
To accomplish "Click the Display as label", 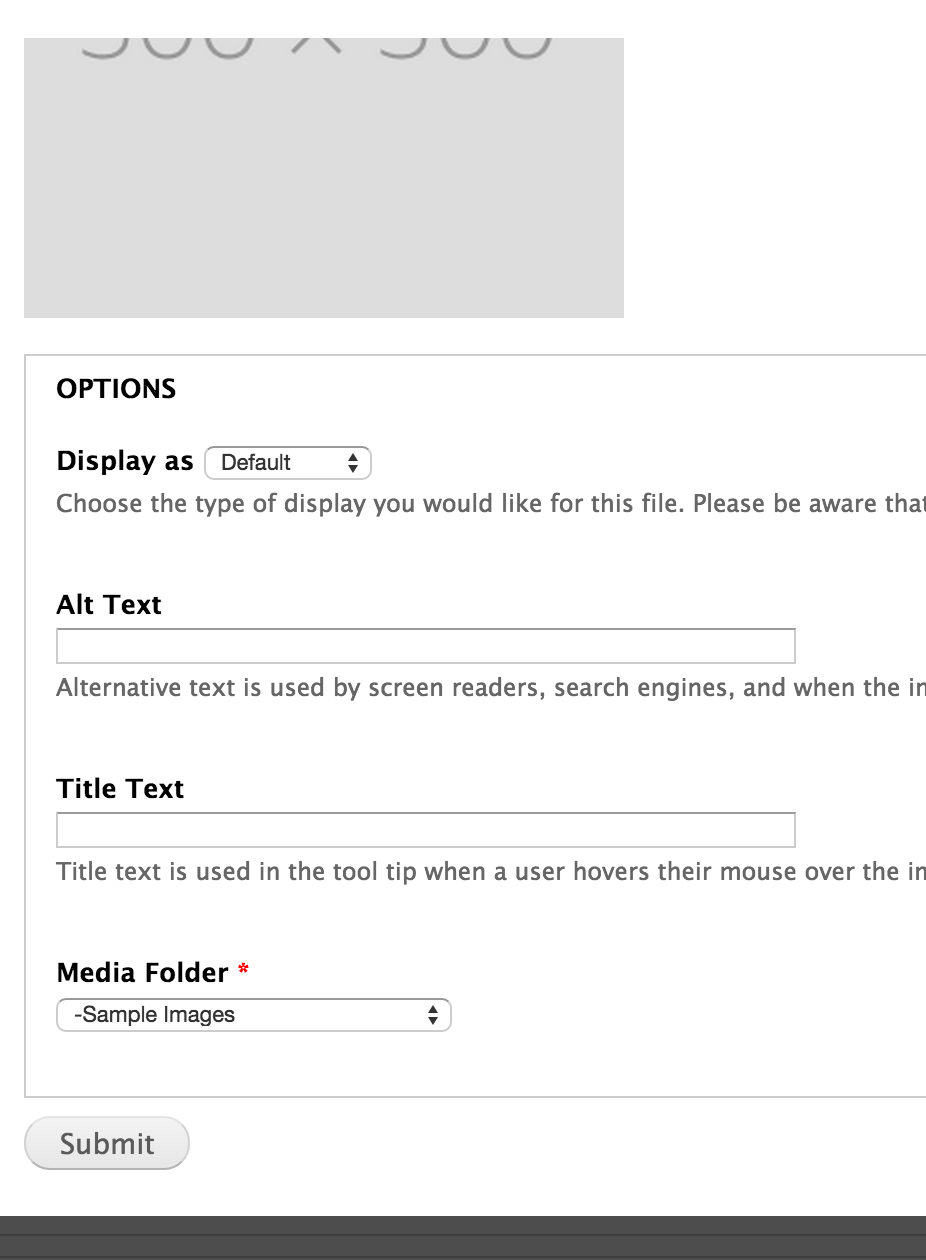I will pyautogui.click(x=125, y=461).
